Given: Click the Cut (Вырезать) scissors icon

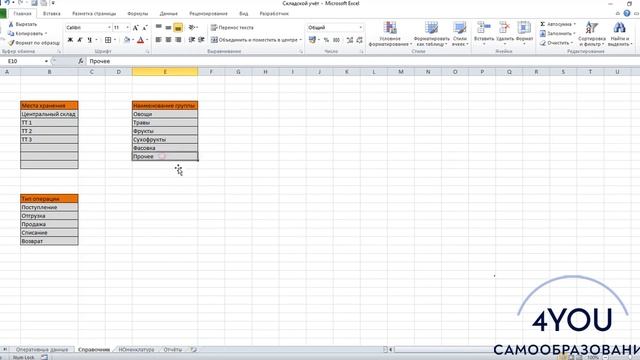Looking at the screenshot, I should coord(11,24).
